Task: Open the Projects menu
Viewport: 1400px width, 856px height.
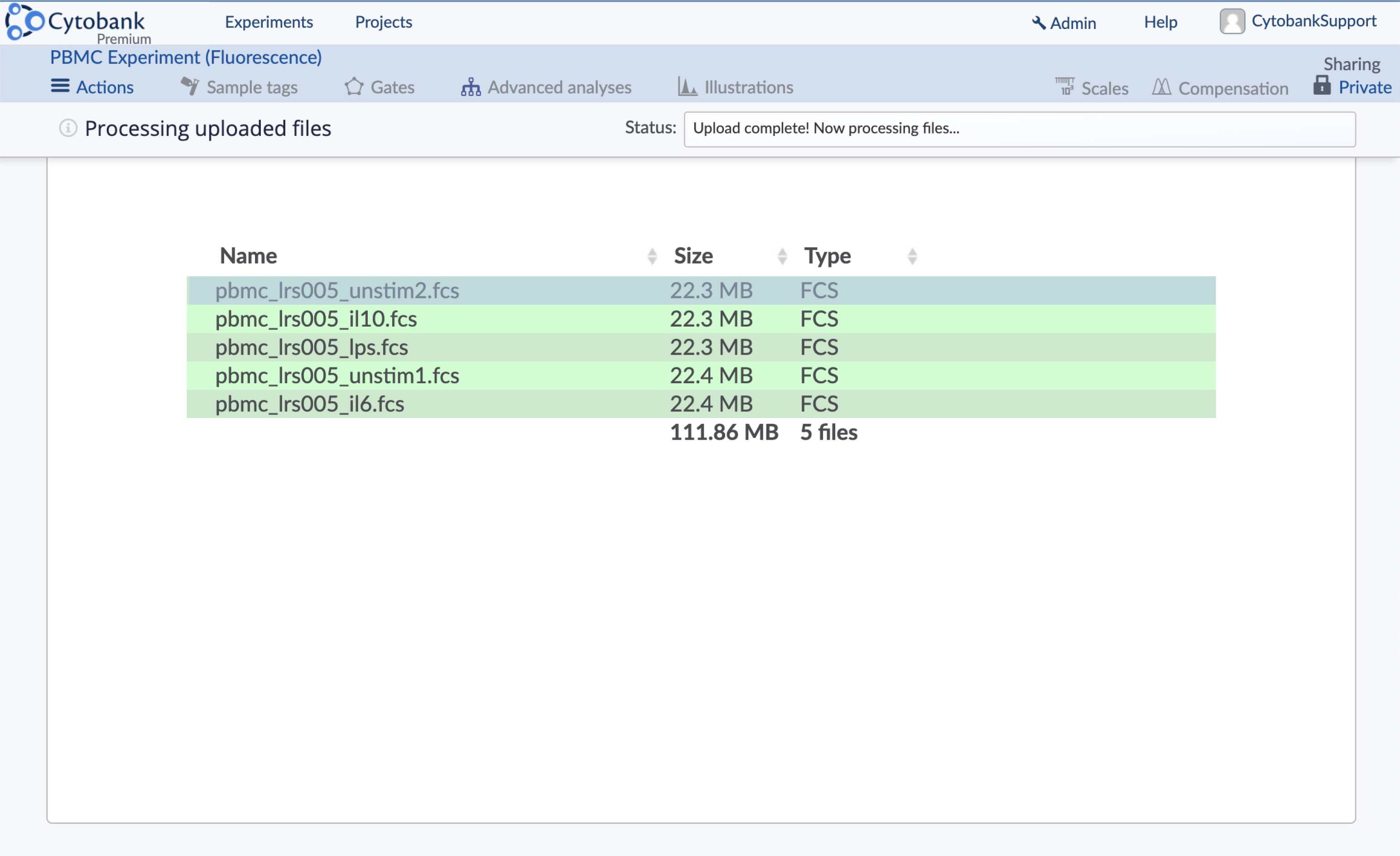Action: pyautogui.click(x=384, y=22)
